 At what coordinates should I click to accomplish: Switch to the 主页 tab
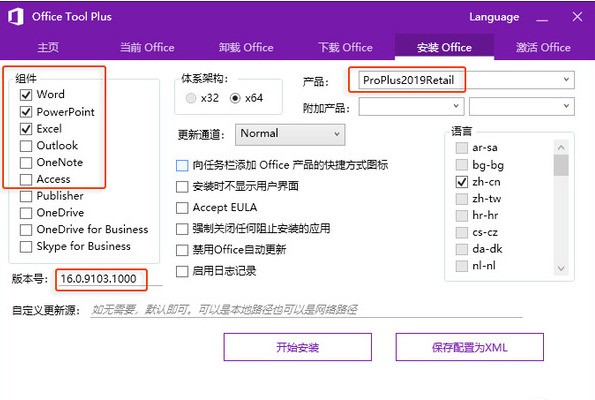pos(48,47)
